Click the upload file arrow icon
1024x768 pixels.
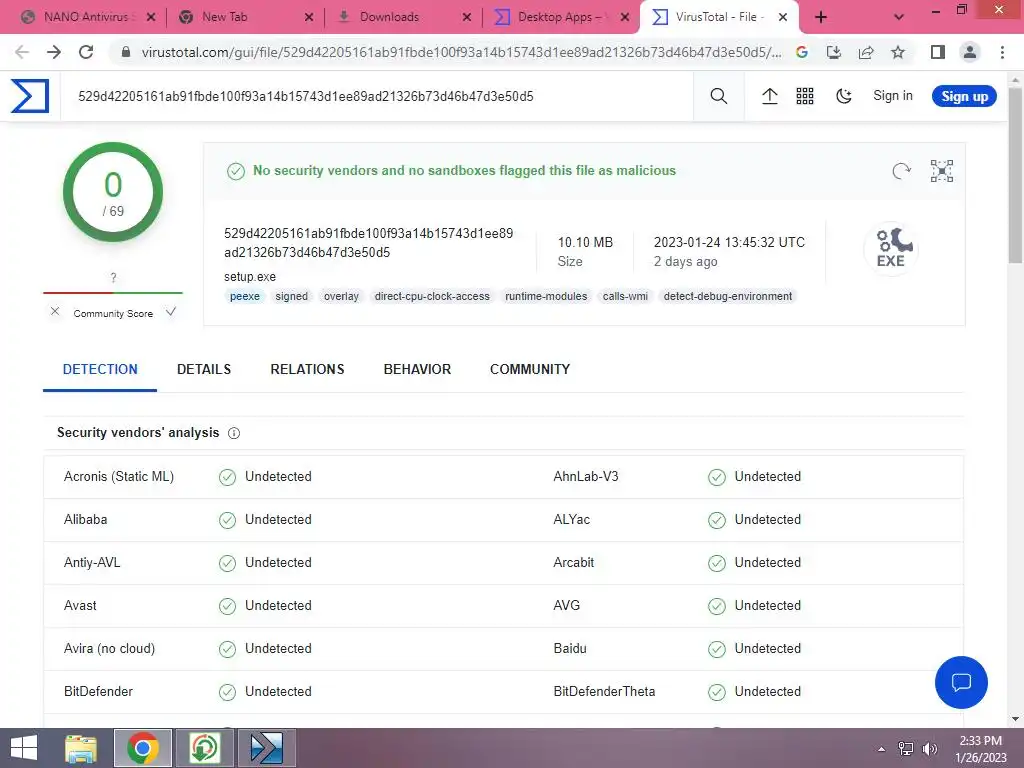point(769,96)
